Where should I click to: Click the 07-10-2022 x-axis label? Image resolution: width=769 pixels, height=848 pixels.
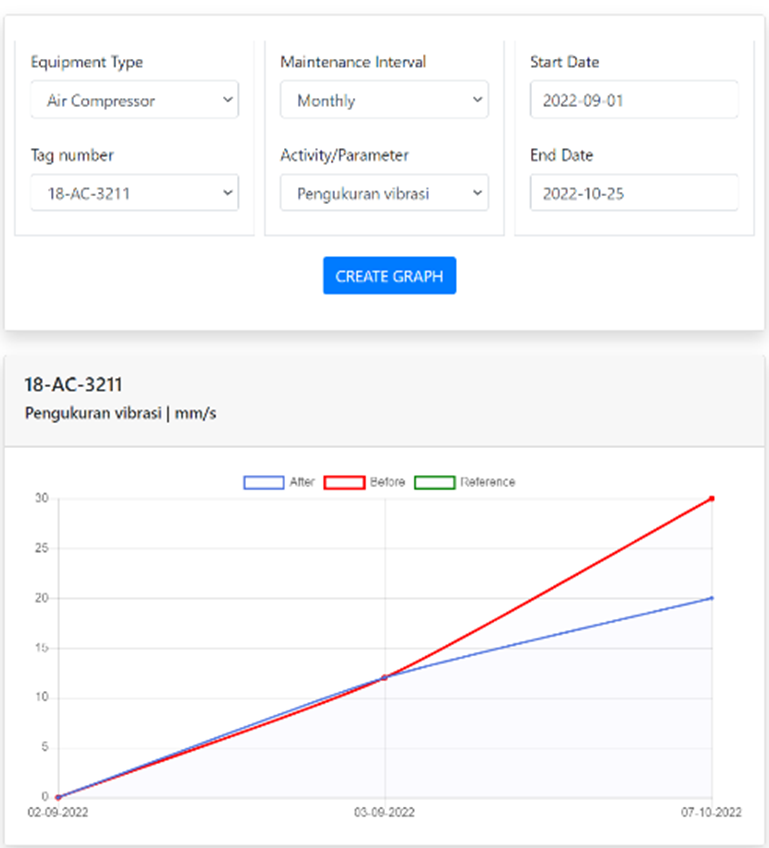(x=711, y=813)
